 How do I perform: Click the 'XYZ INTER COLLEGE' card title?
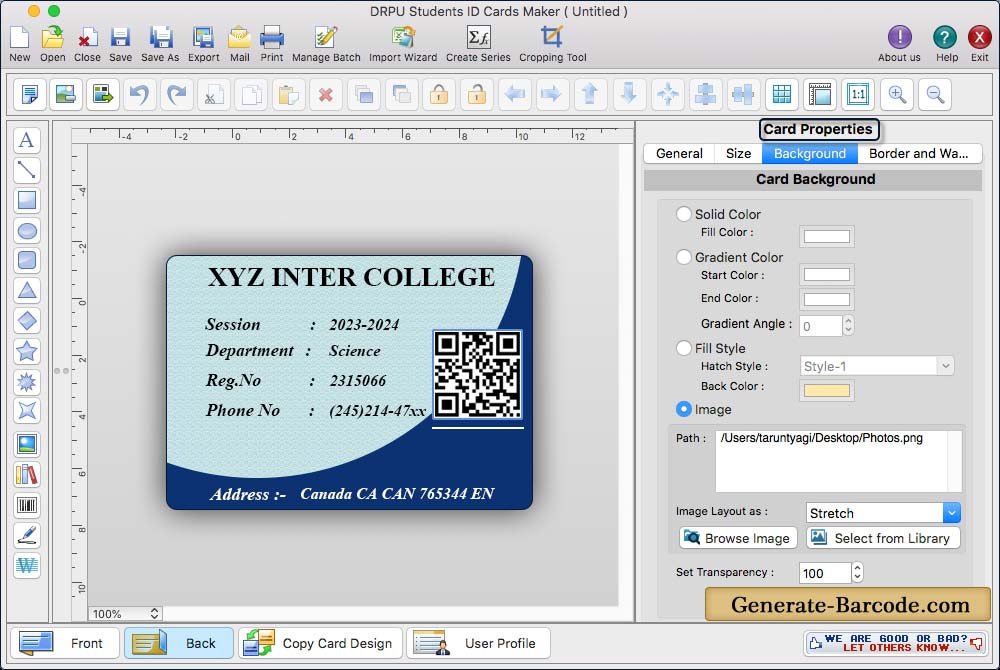tap(351, 277)
